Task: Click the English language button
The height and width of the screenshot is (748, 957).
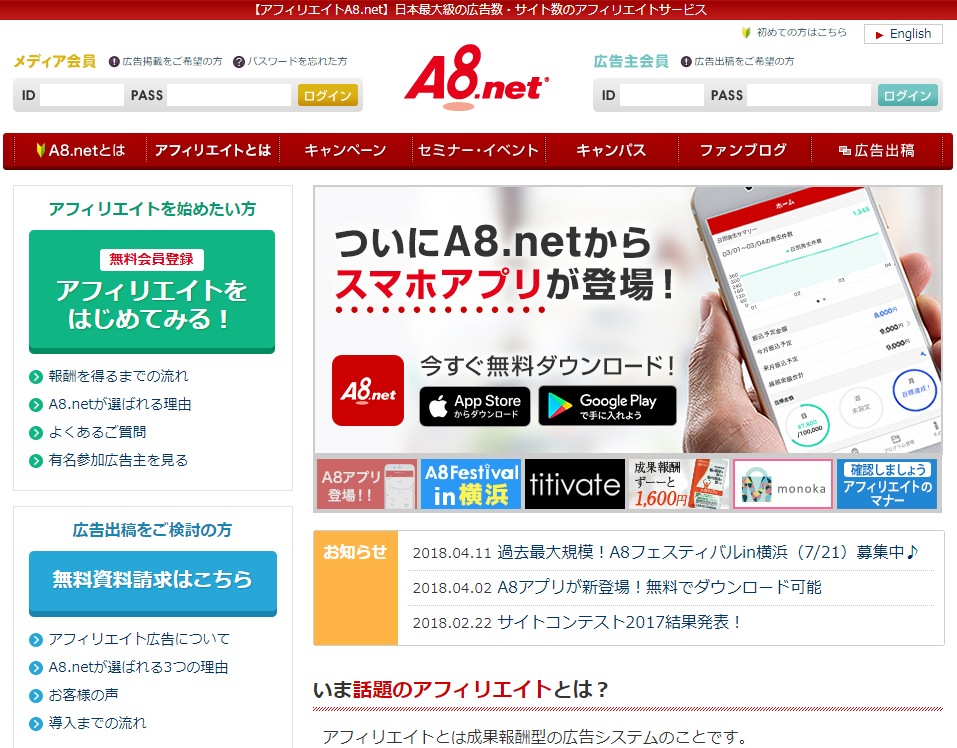Action: (x=903, y=34)
